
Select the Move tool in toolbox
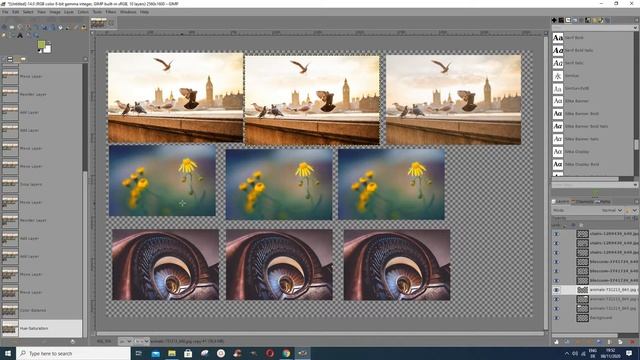pos(4,27)
